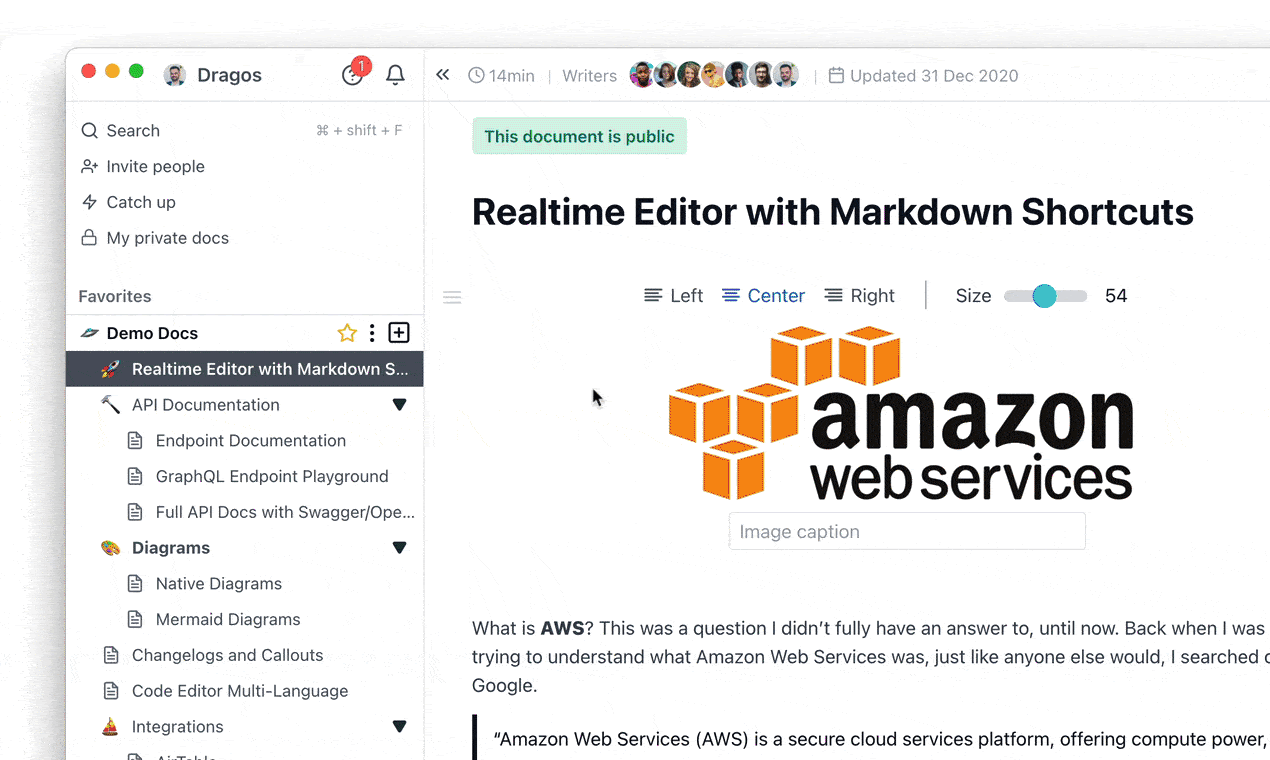This screenshot has height=760, width=1270.
Task: Open search with the magnifier icon
Action: pyautogui.click(x=89, y=130)
